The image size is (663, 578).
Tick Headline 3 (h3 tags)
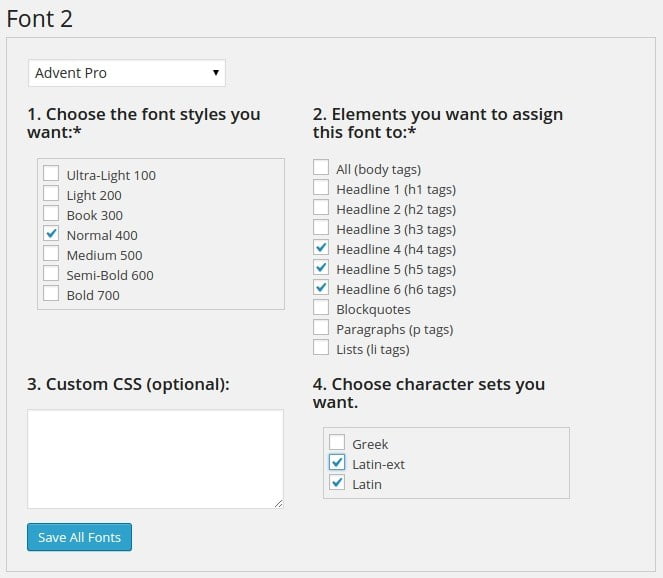click(321, 227)
